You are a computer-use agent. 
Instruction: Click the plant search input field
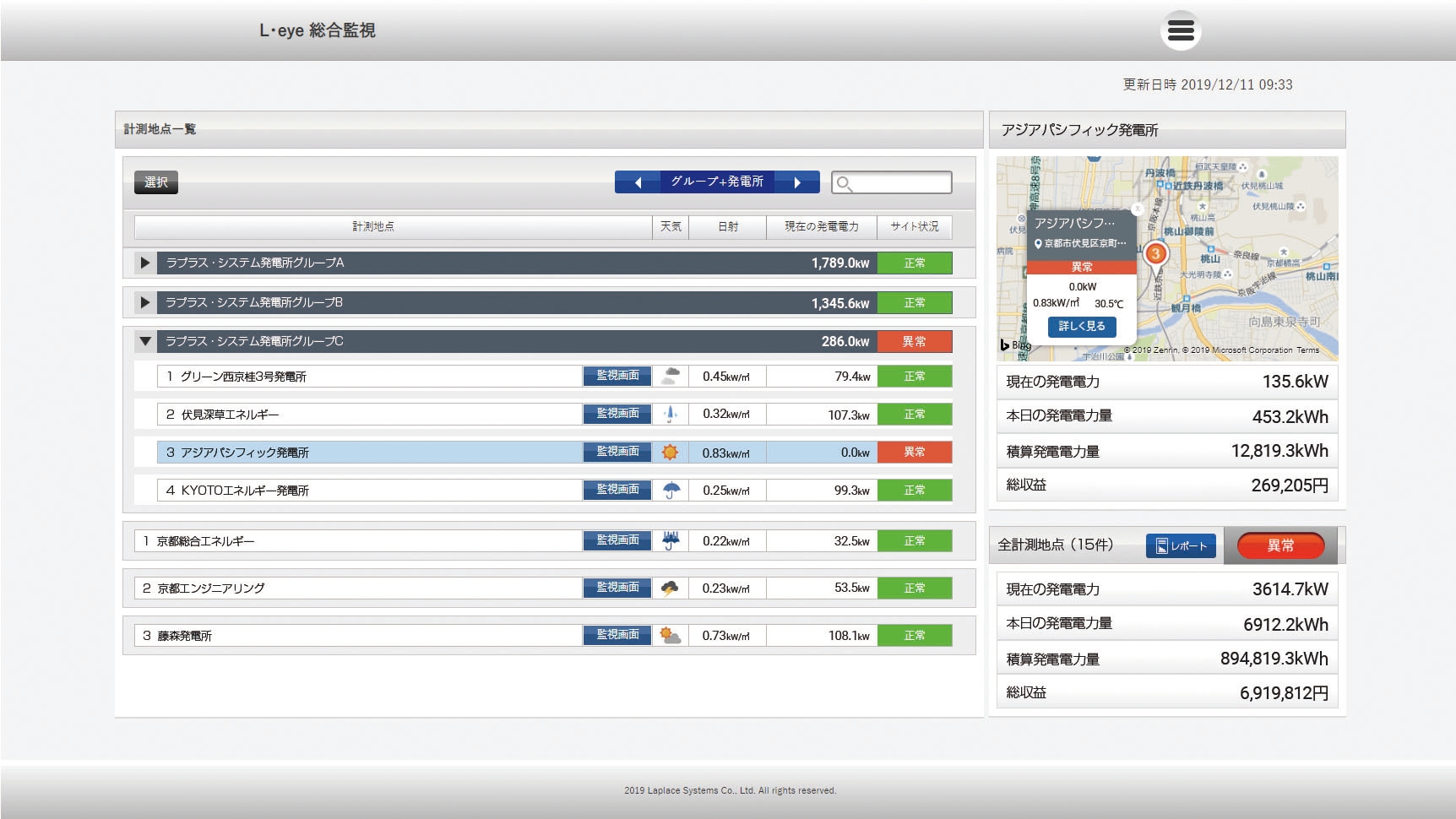pos(900,182)
